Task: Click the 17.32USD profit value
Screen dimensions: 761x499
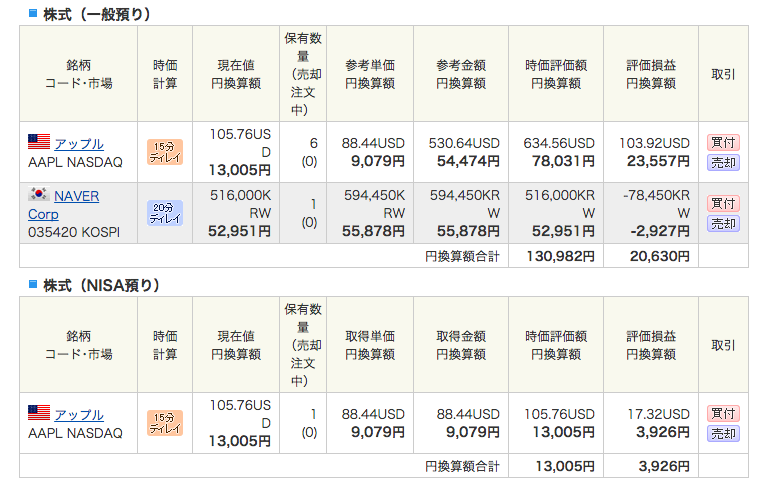Action: [x=659, y=414]
